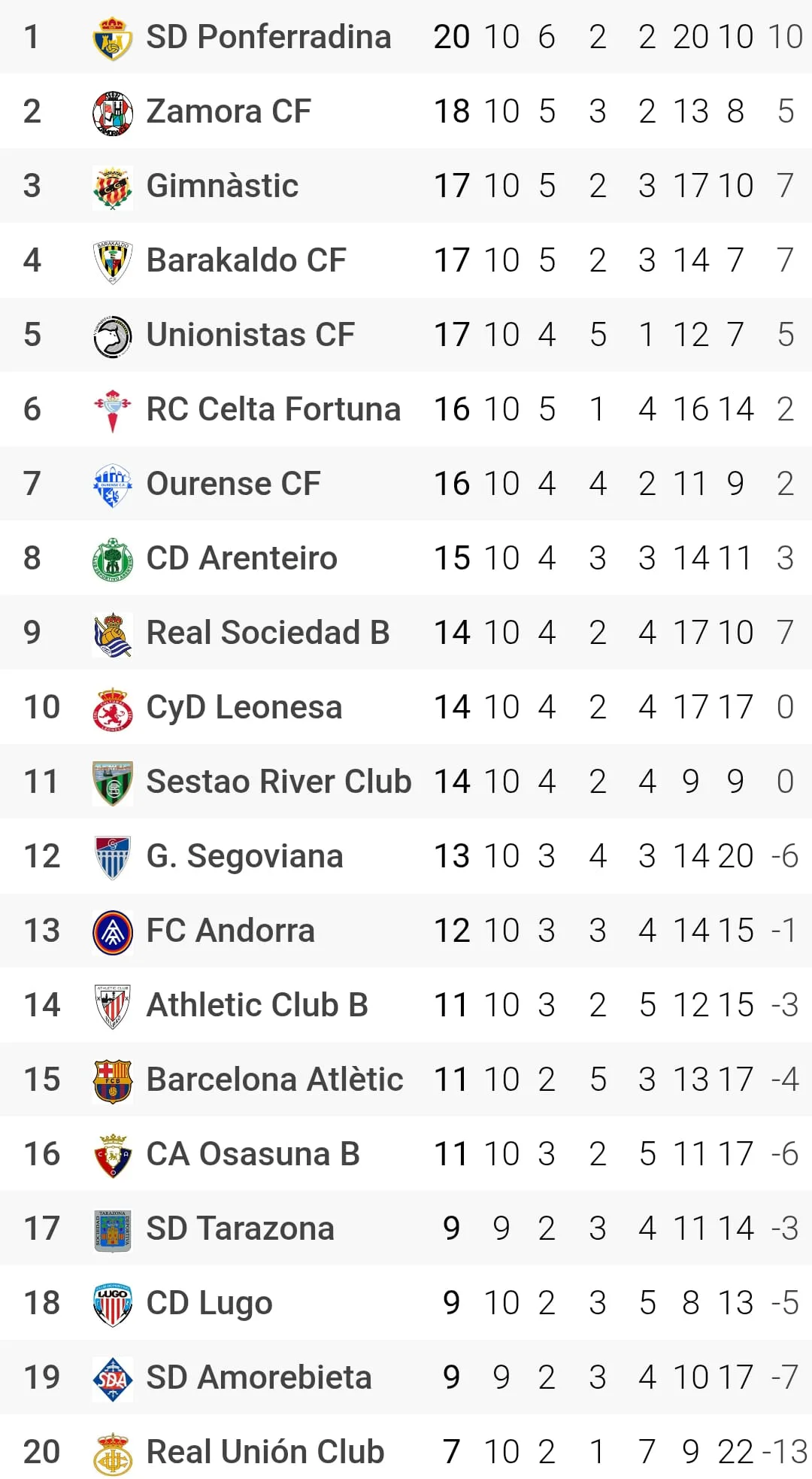The image size is (812, 1479).
Task: Tap the CyD Leonesa red badge
Action: point(112,708)
